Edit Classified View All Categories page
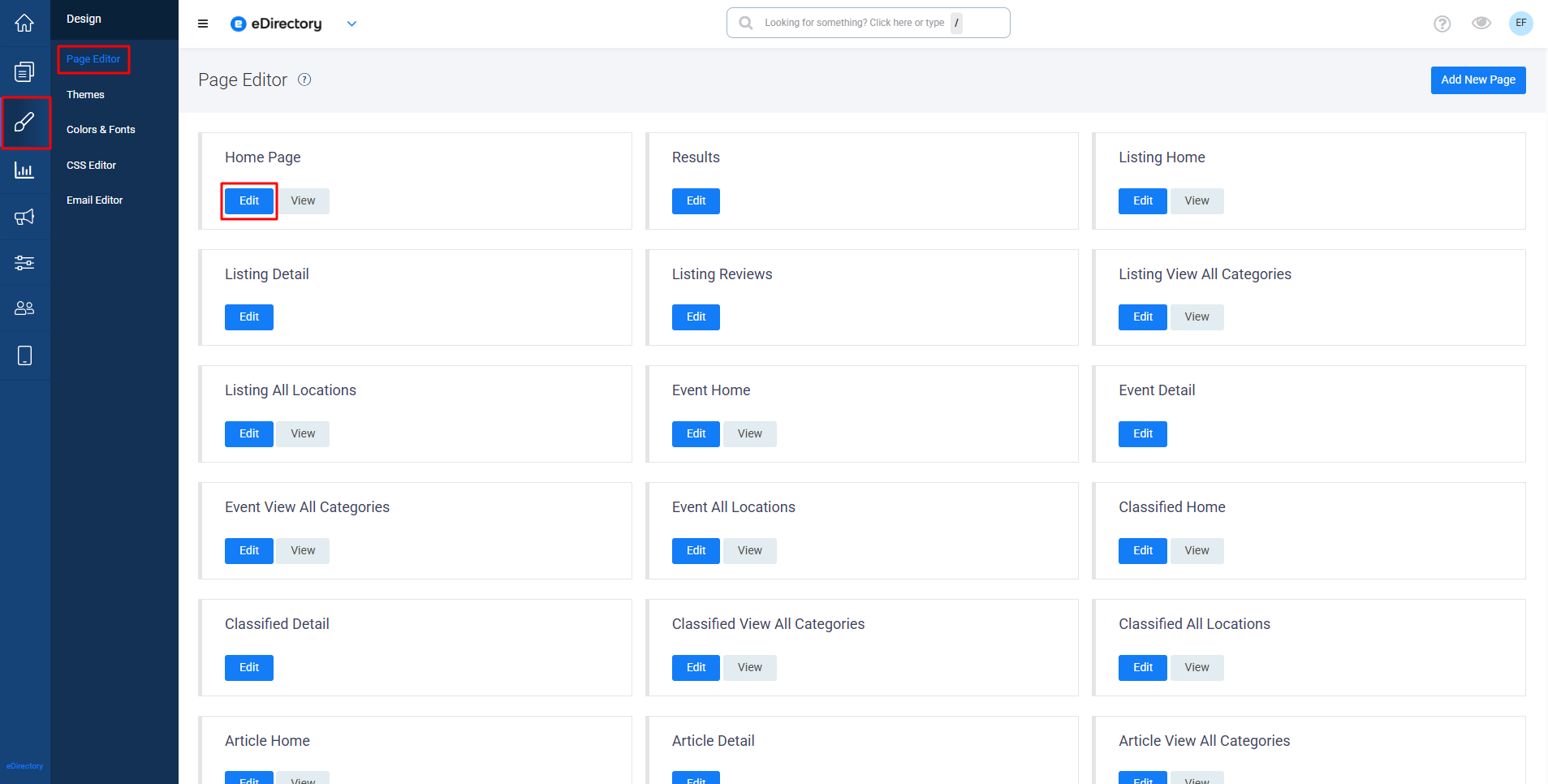This screenshot has width=1548, height=784. coord(696,668)
